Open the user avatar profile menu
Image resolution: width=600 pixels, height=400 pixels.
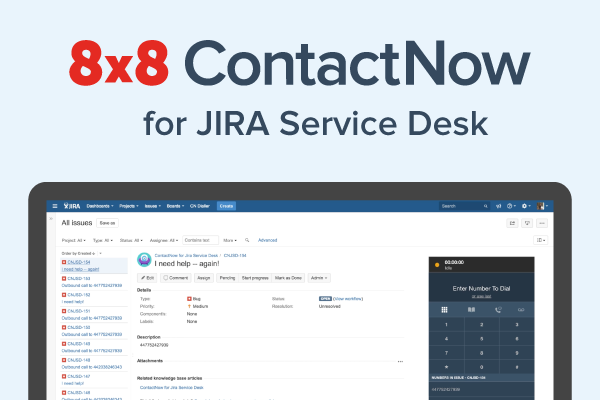pyautogui.click(x=542, y=206)
